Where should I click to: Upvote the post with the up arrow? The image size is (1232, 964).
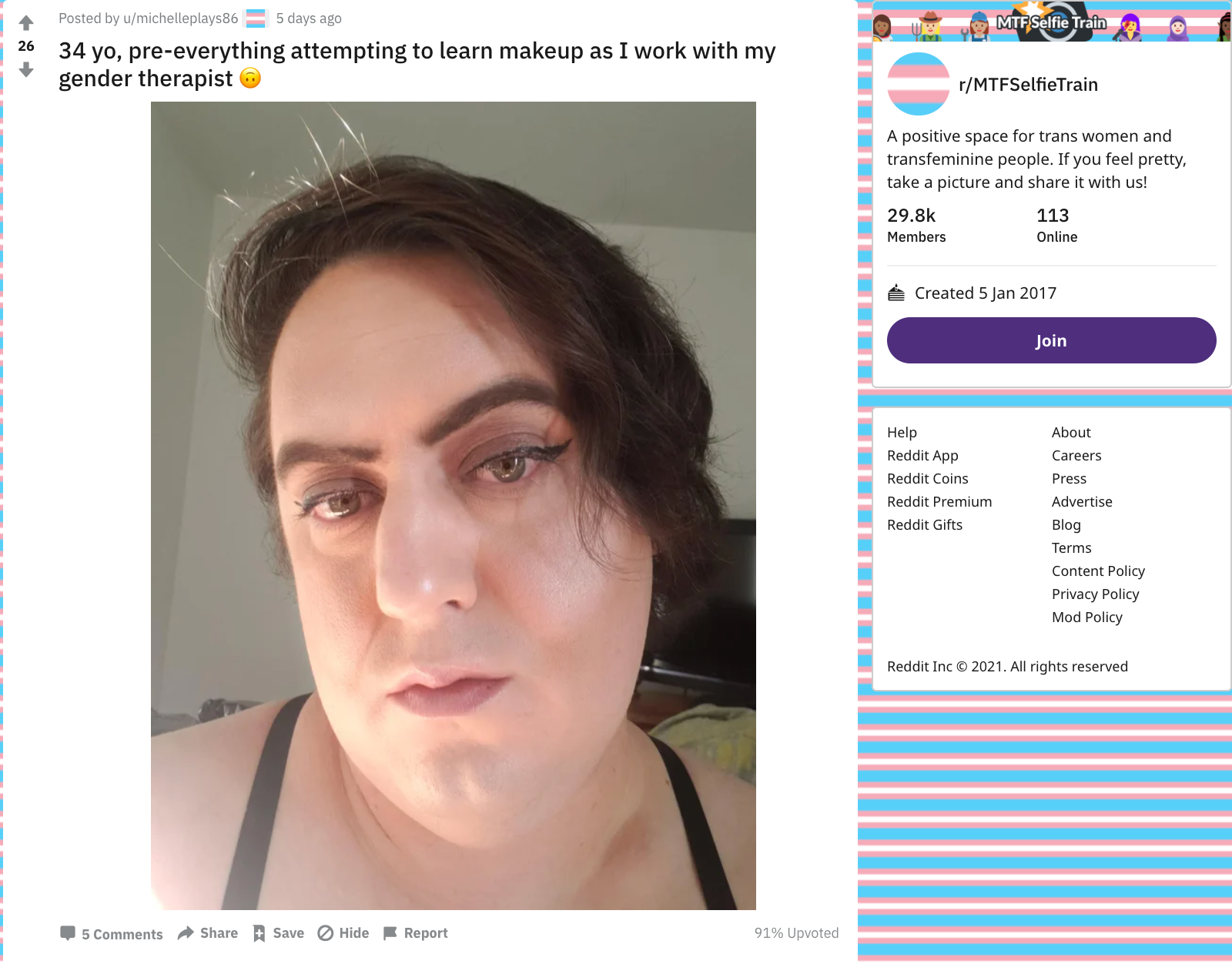coord(26,23)
